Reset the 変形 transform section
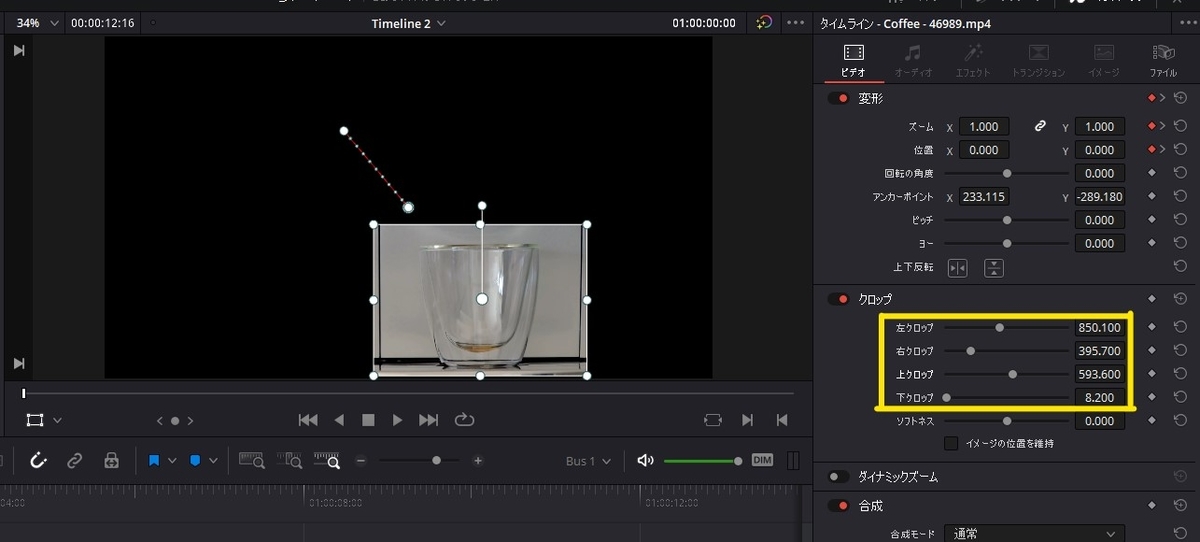This screenshot has width=1200, height=542. [x=1180, y=98]
